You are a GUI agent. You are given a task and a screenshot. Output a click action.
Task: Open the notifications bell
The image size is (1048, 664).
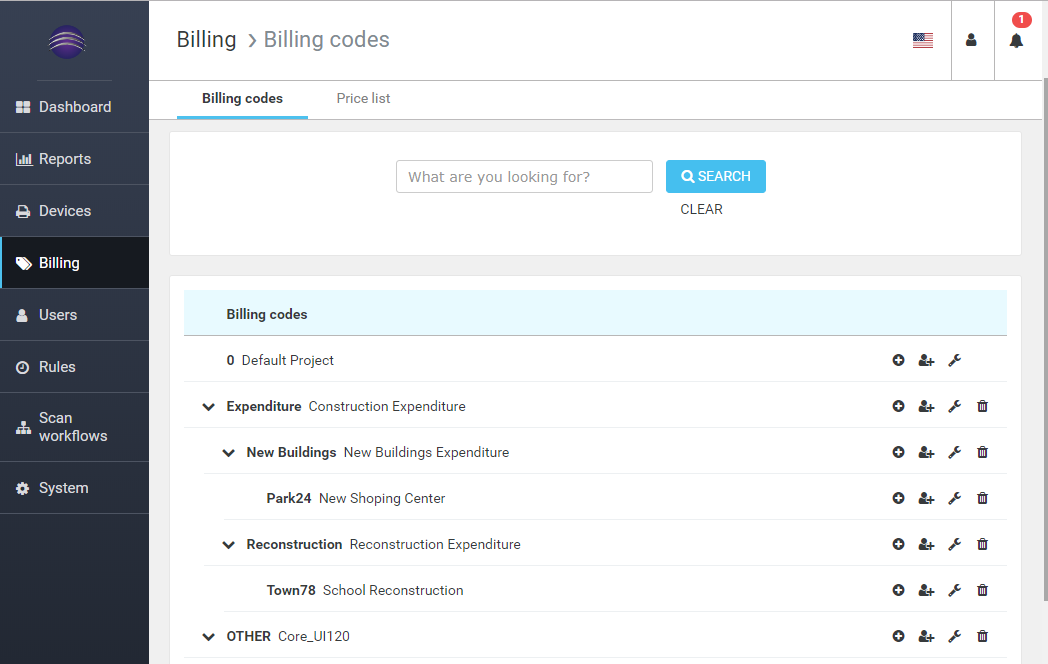coord(1017,41)
